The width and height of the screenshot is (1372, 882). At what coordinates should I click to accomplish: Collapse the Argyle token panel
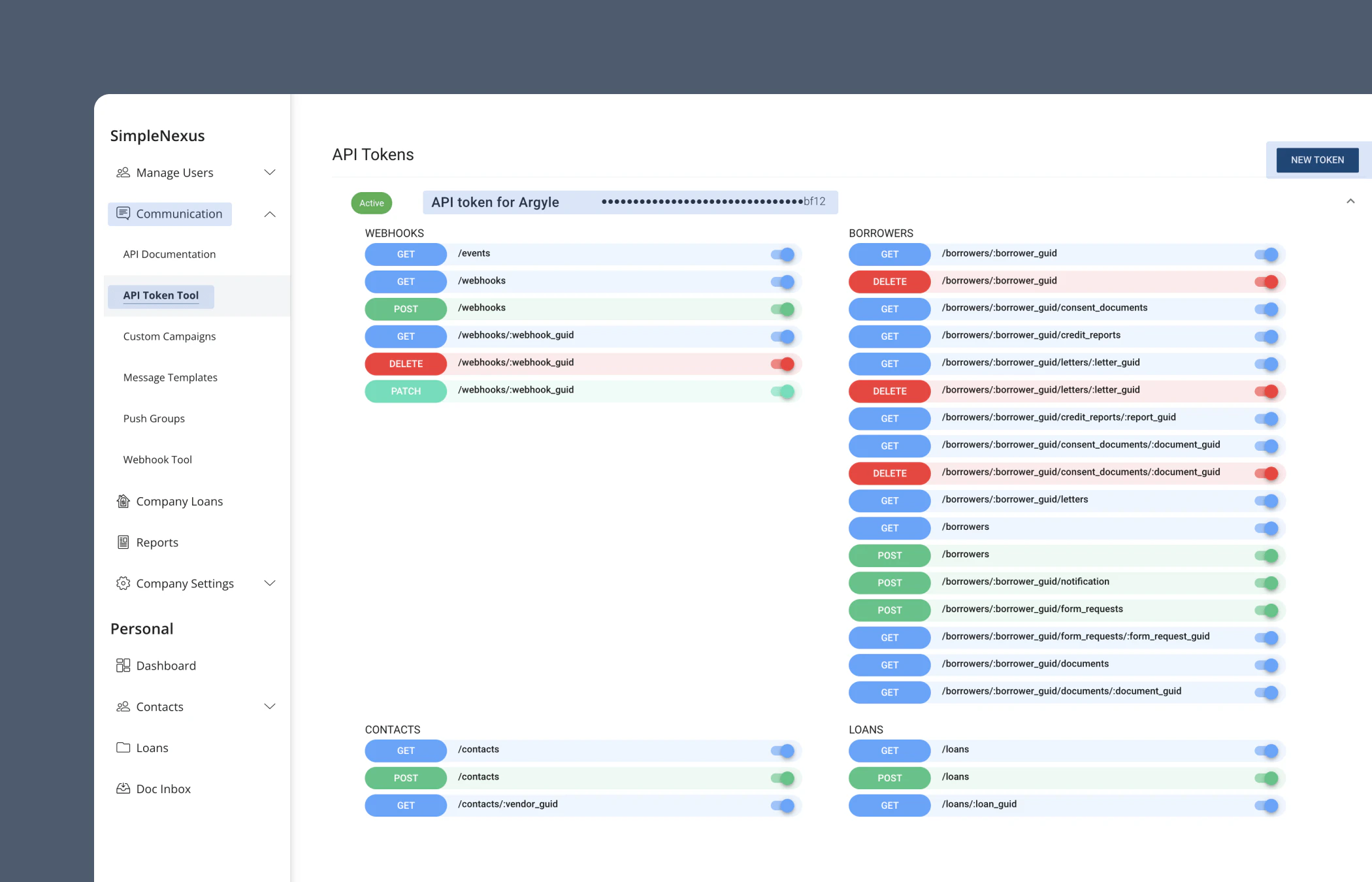tap(1350, 201)
